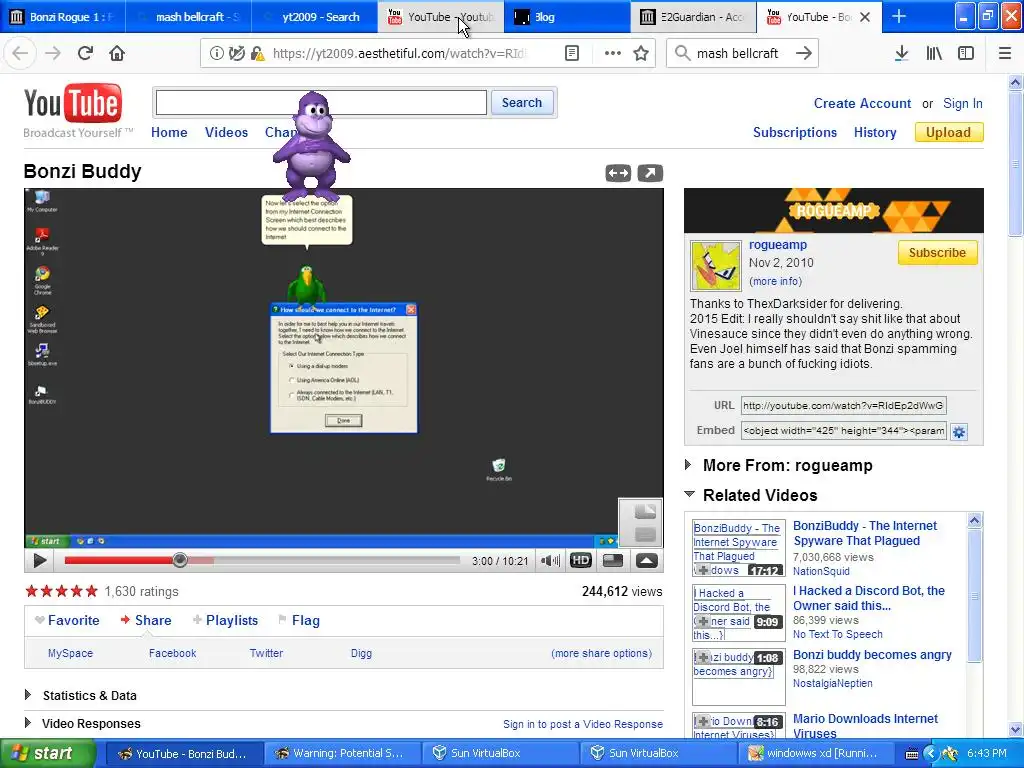The image size is (1024, 768).
Task: Reload the page with refresh icon
Action: coord(85,53)
